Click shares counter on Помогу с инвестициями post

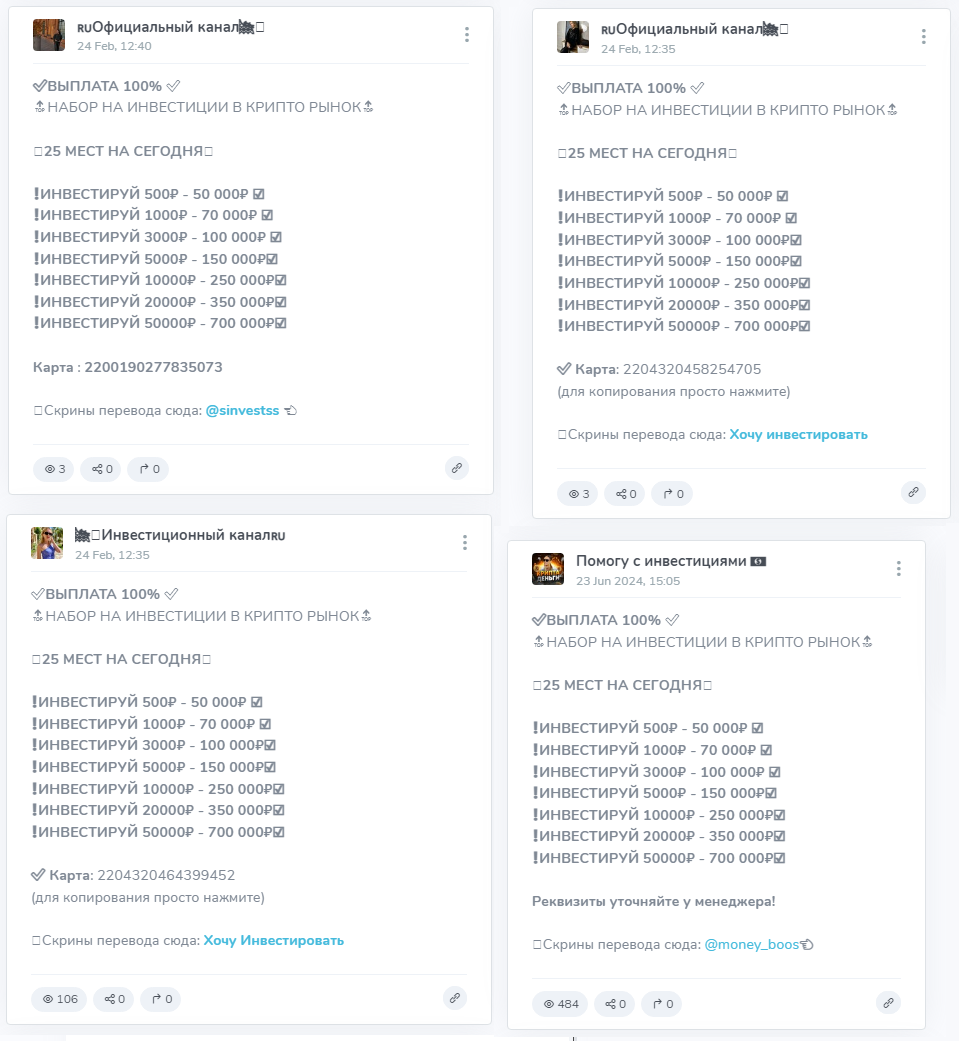click(613, 1004)
